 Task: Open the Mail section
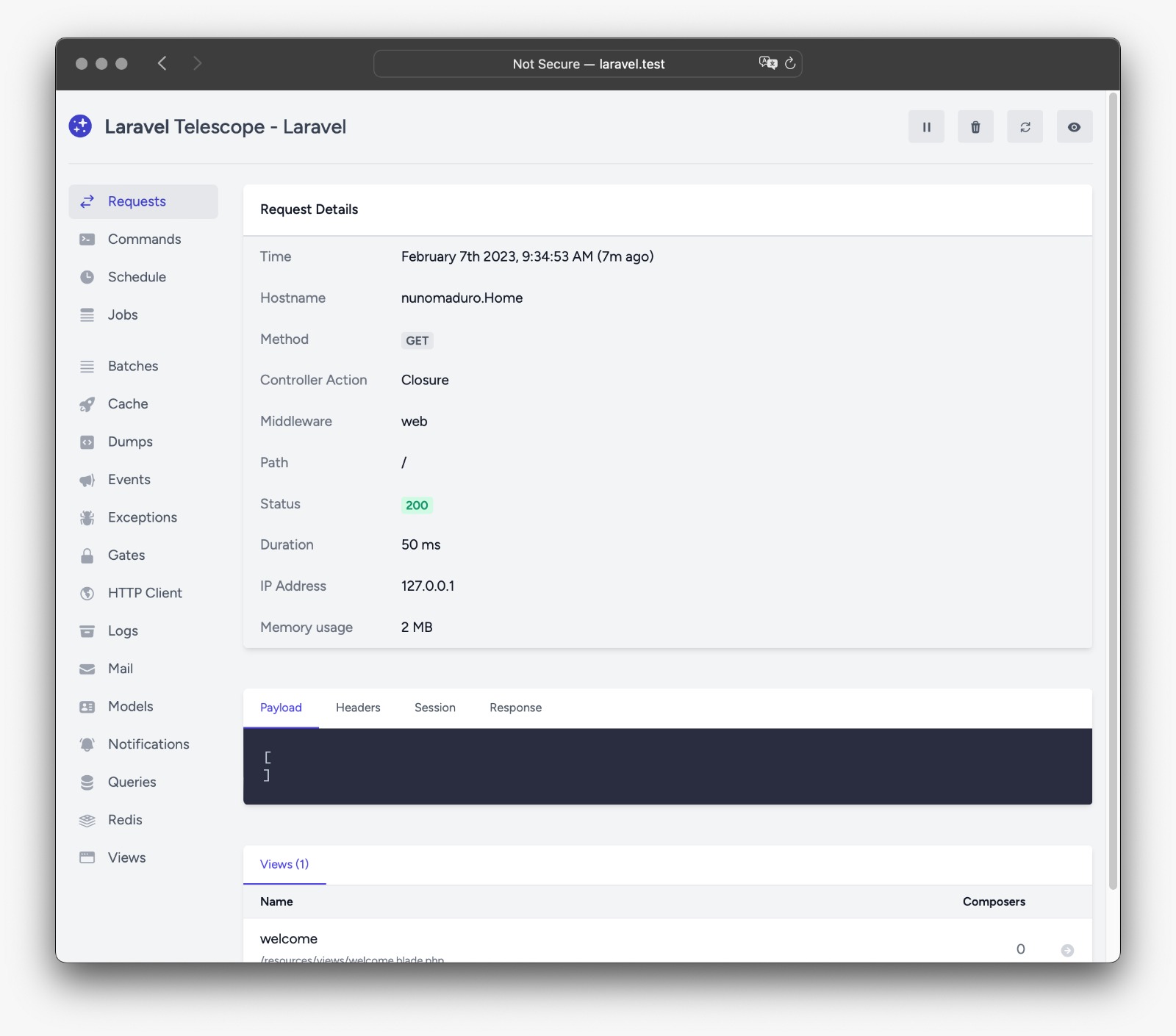(120, 669)
